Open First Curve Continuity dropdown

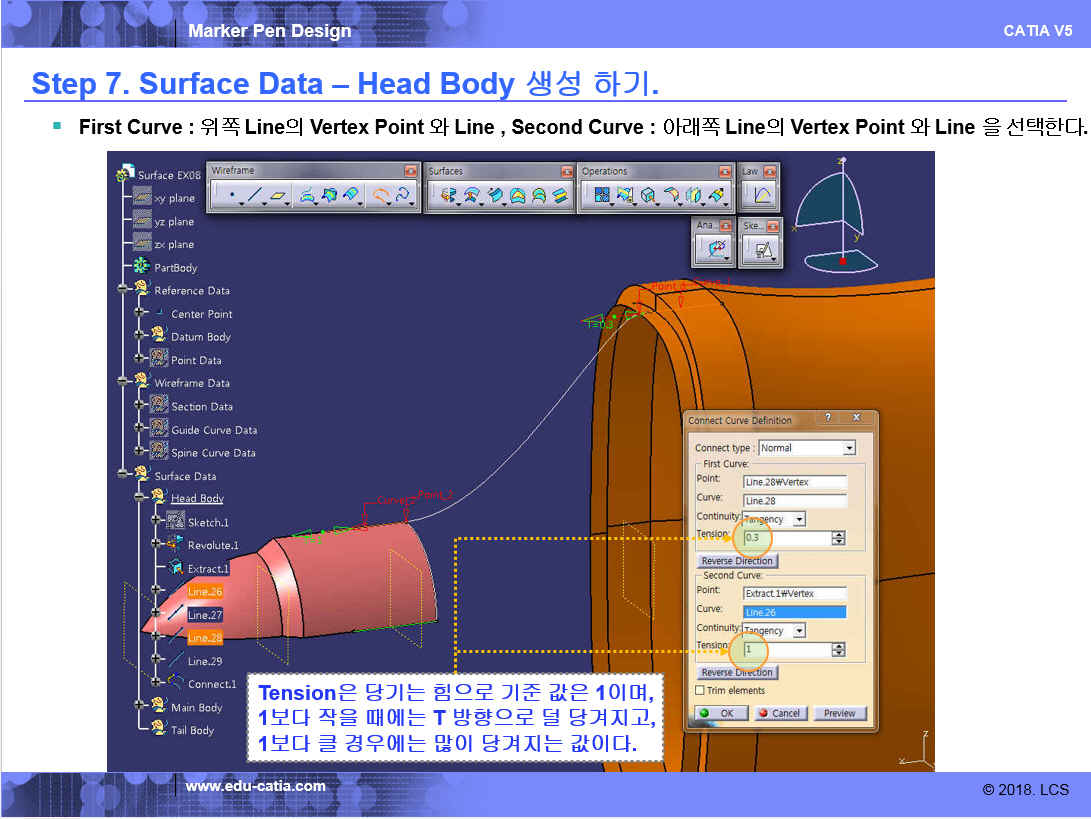tap(798, 520)
